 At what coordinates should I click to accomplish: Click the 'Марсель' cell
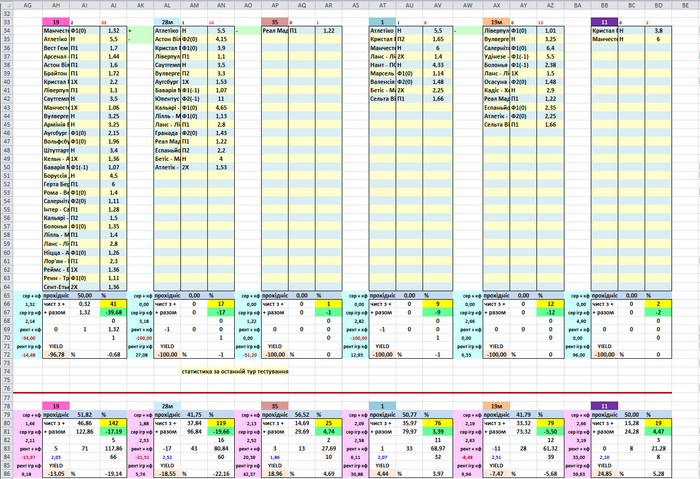[382, 73]
